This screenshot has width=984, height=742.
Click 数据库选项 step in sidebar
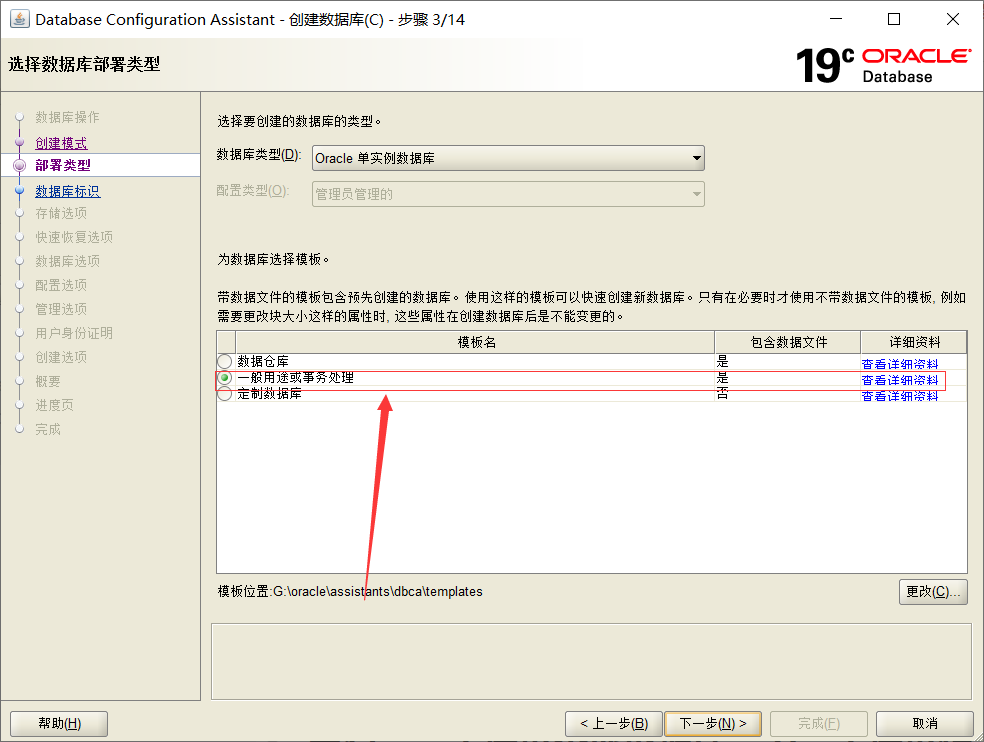click(x=67, y=261)
